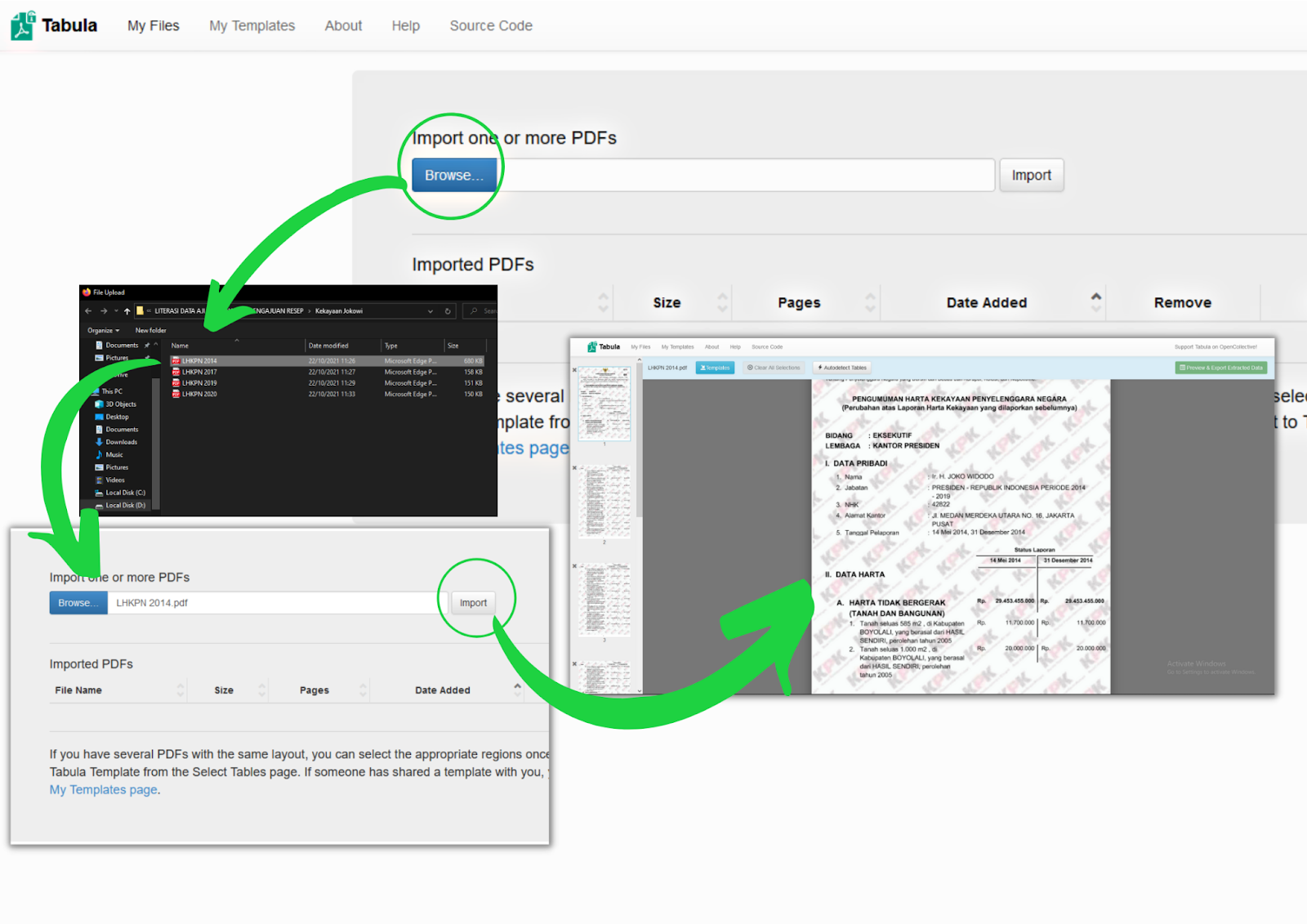Click Clear All Selections in the viewer toolbar
Viewport: 1307px width, 924px height.
(x=774, y=368)
